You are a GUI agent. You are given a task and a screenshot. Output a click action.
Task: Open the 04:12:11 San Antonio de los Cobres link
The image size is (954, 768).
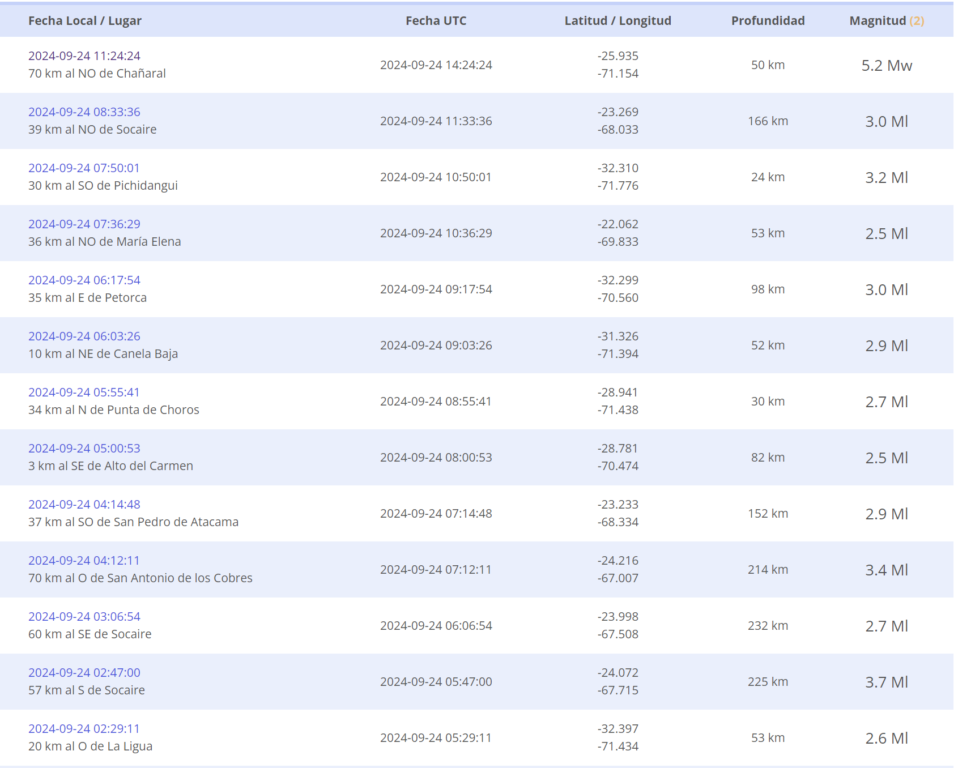point(84,560)
